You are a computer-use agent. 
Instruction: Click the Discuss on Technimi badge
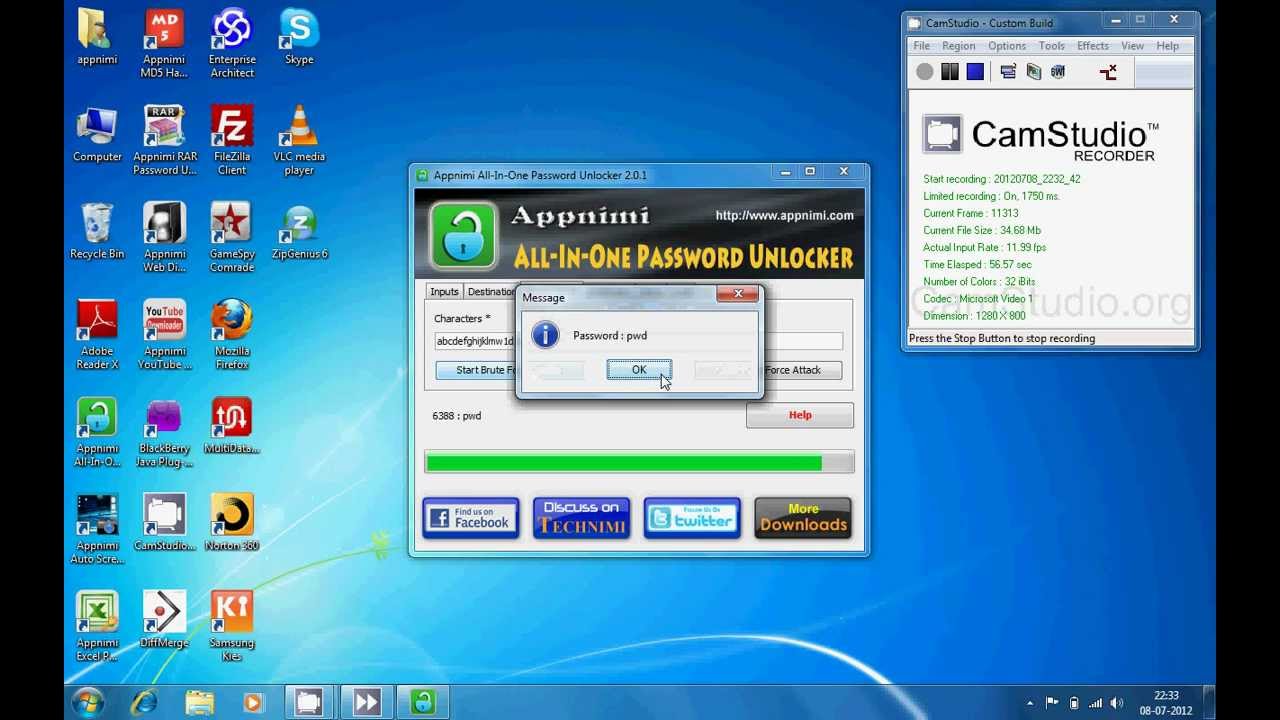point(581,517)
